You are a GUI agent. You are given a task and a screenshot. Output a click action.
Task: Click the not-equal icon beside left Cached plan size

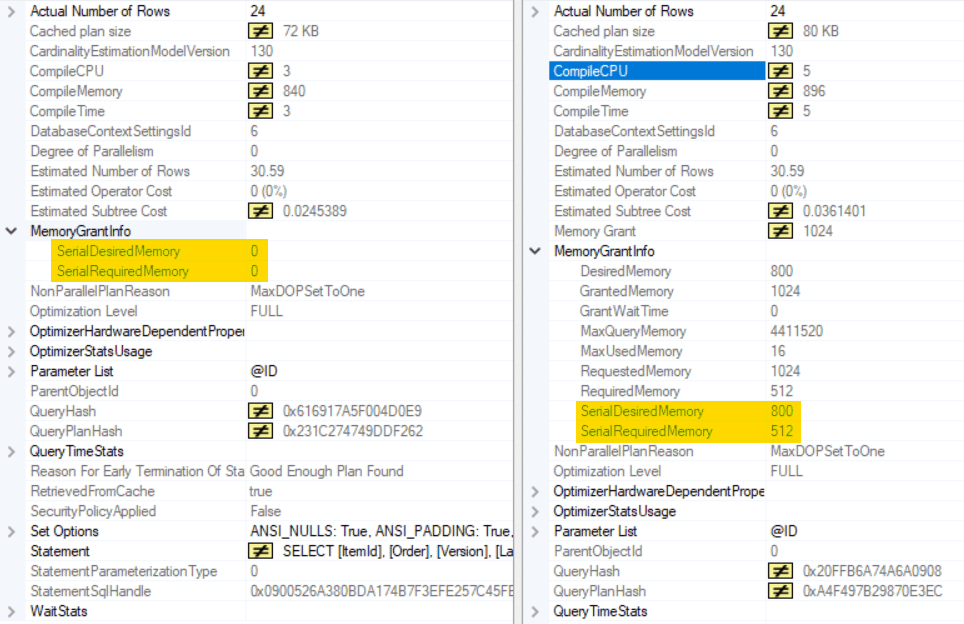point(260,31)
